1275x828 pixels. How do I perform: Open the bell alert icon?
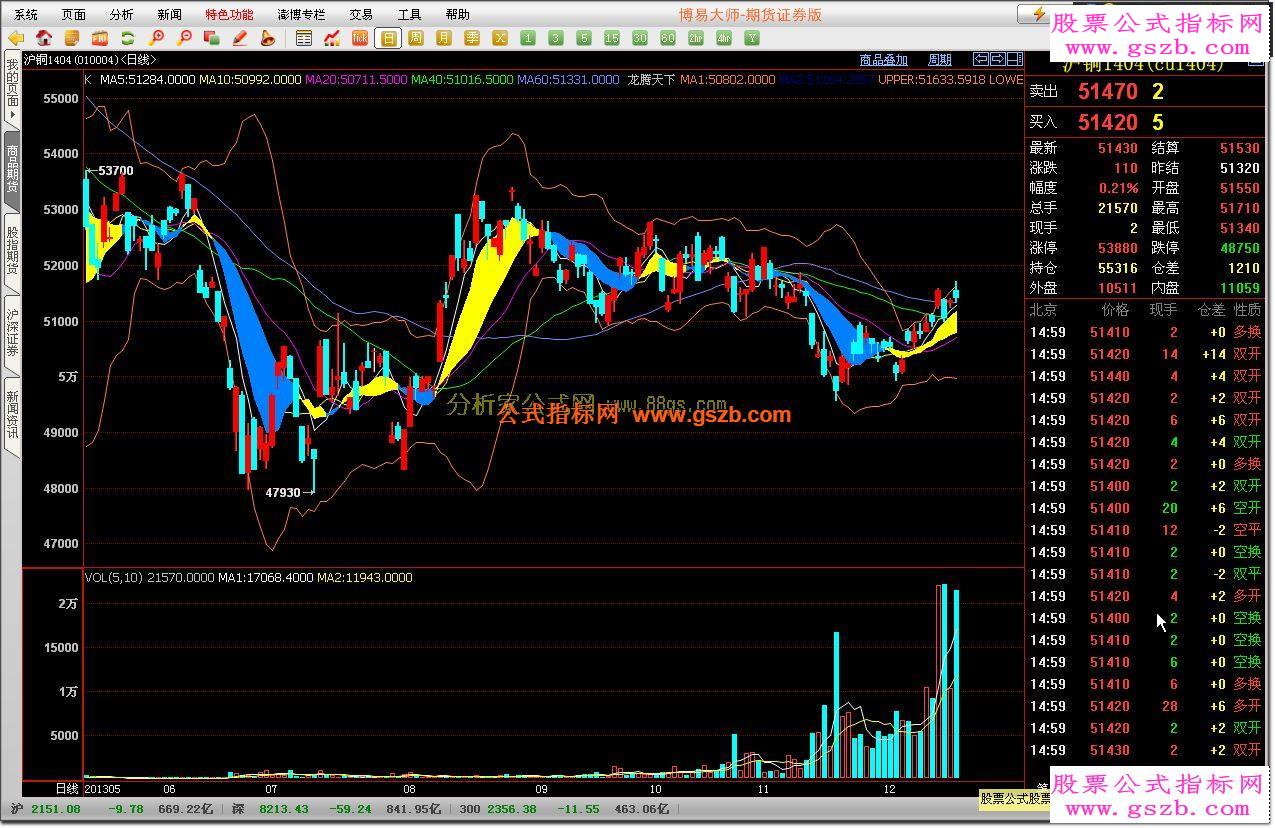267,38
